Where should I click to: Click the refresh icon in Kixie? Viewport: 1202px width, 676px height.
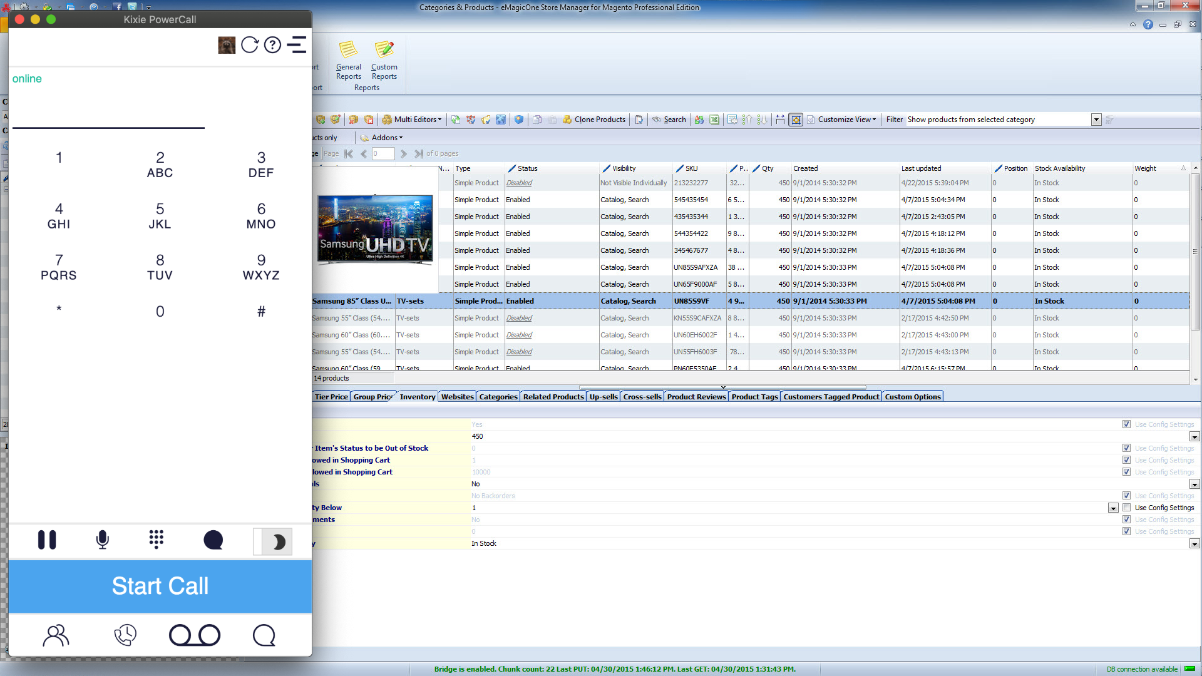pyautogui.click(x=250, y=45)
